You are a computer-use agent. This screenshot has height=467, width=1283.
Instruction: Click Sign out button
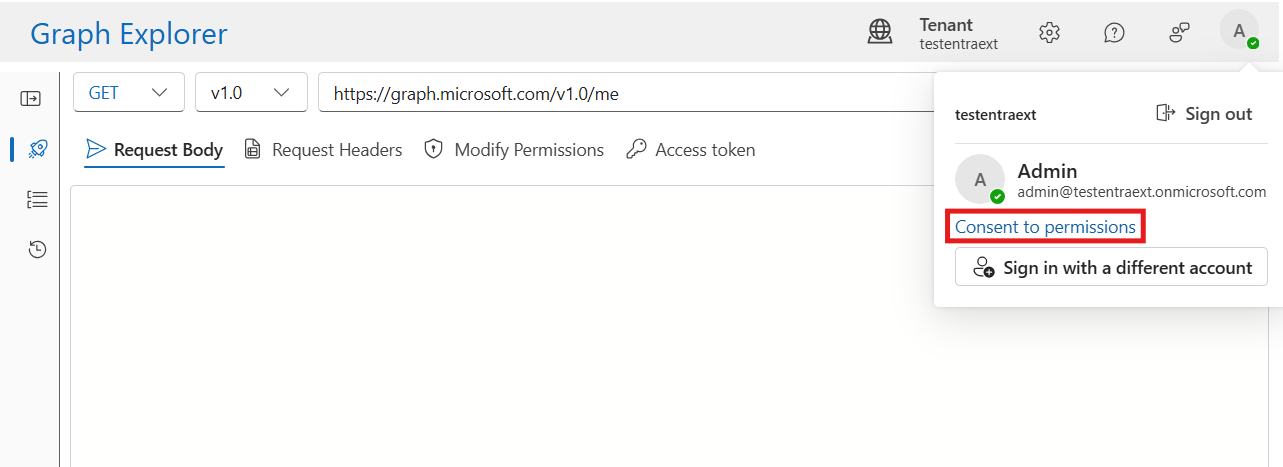click(1204, 113)
